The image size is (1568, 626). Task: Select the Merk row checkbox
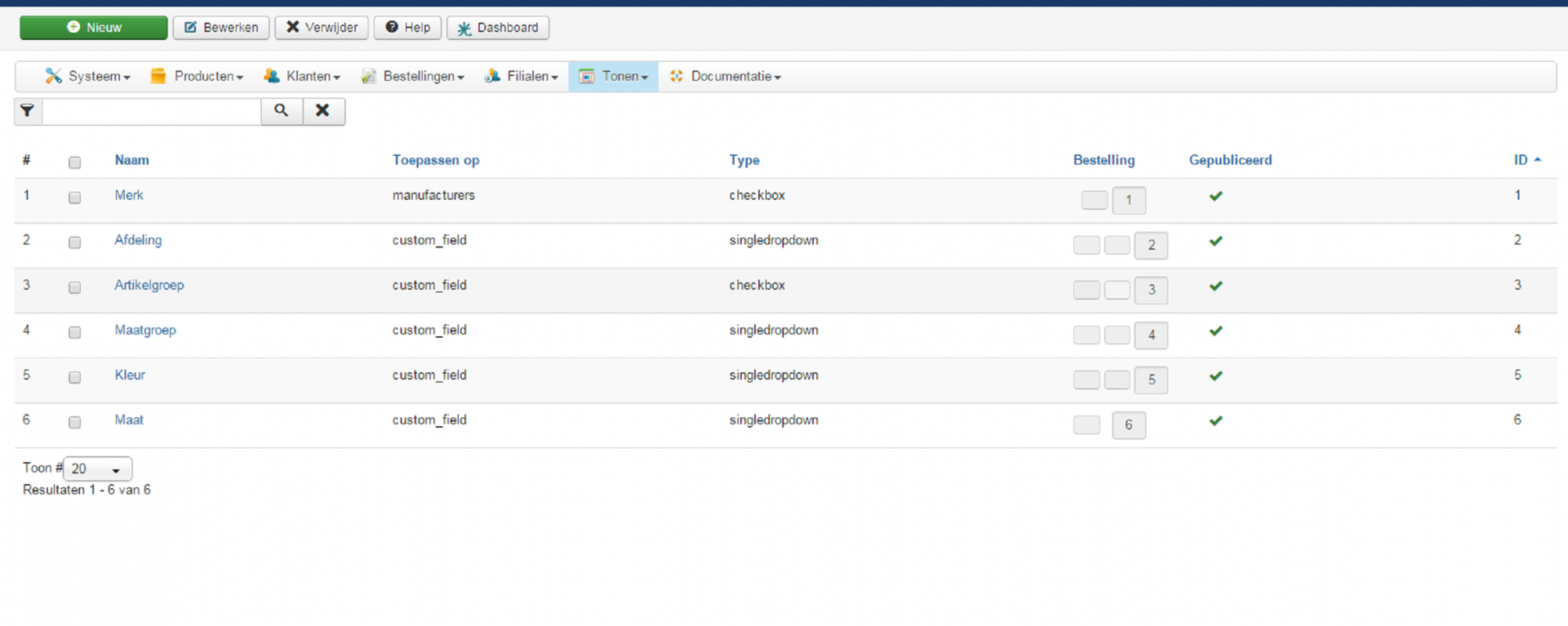click(x=74, y=197)
